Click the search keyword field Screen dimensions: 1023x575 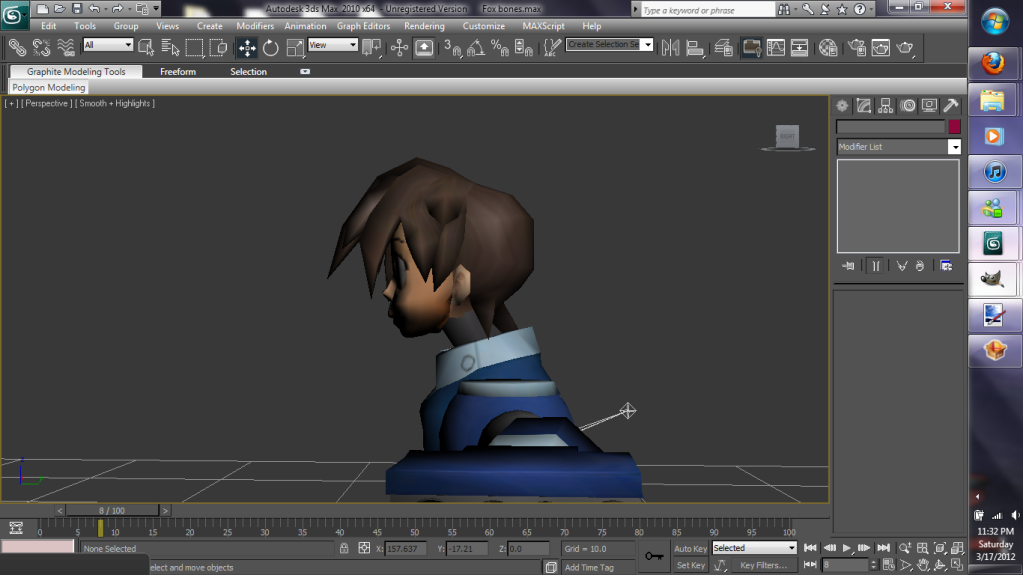click(708, 10)
